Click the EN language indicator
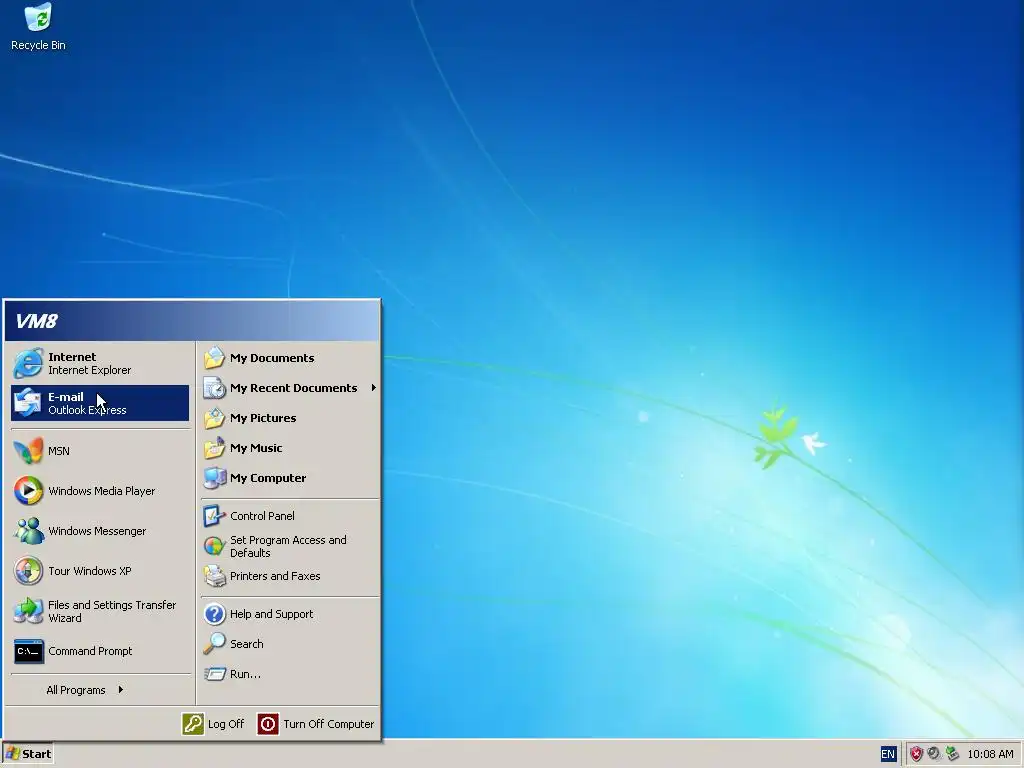Image resolution: width=1024 pixels, height=768 pixels. coord(888,754)
